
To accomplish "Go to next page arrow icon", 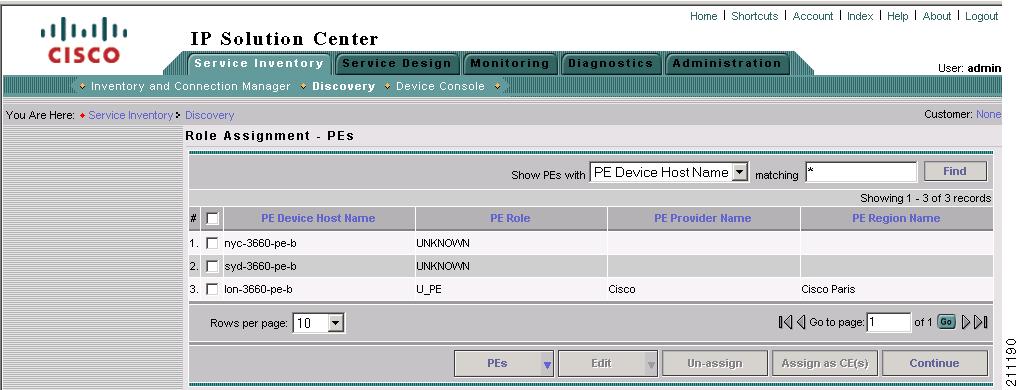I will click(966, 322).
